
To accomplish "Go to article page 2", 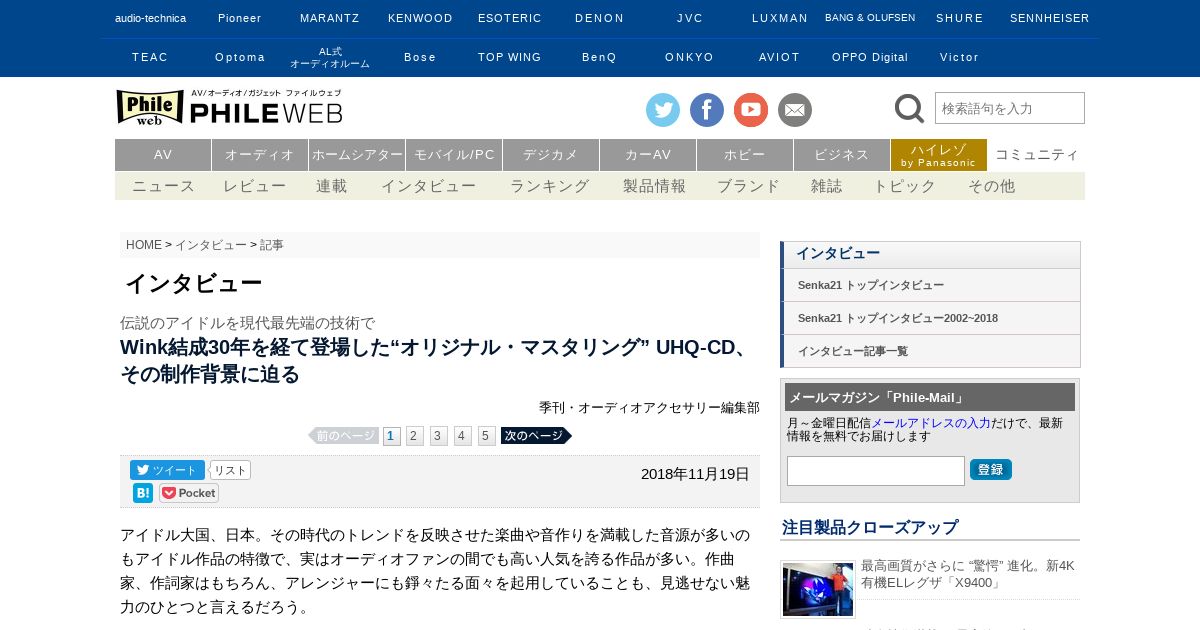I will pos(415,436).
